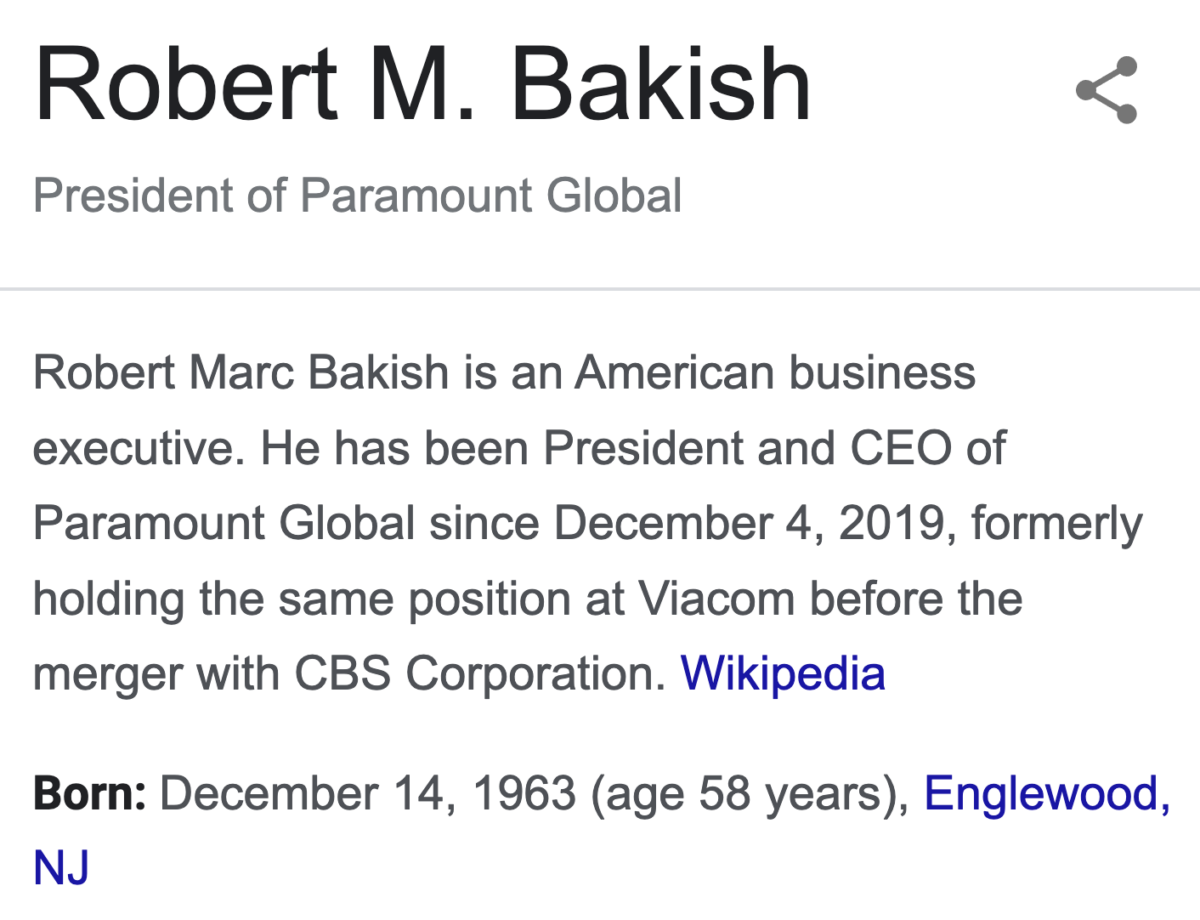Click the Robert M. Bakish heading
Viewport: 1200px width, 920px height.
(x=422, y=86)
